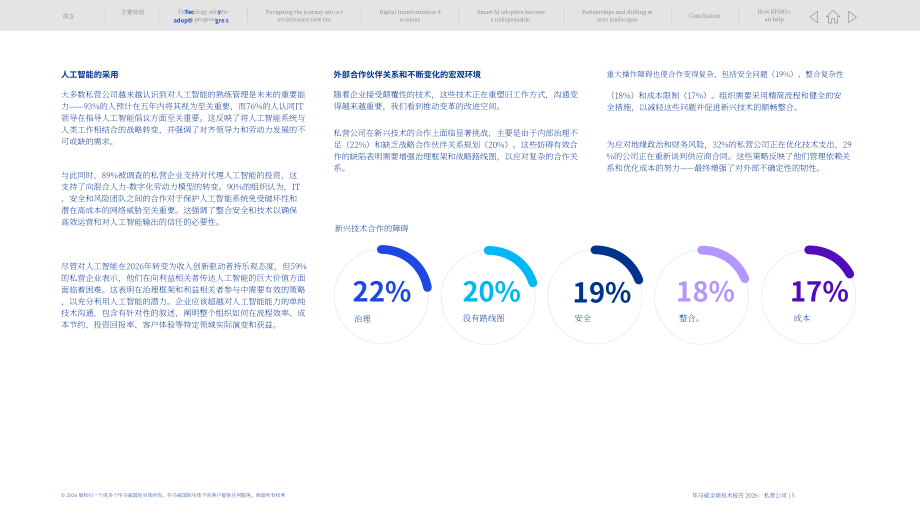Click the paragraph starting 尽管对人工智能在2026年
920x518 pixels.
click(x=184, y=295)
